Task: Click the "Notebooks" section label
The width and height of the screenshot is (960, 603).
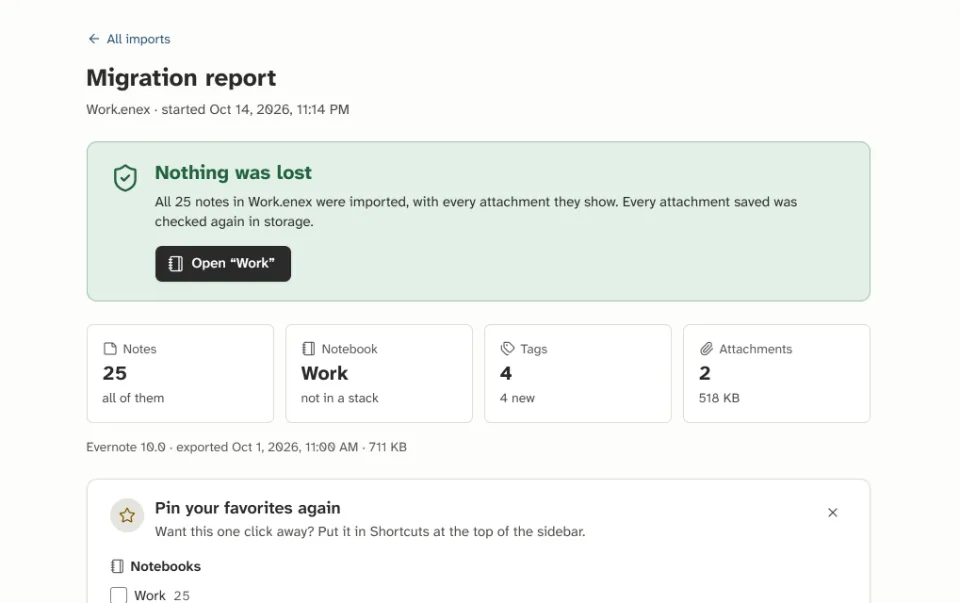Action: point(165,566)
